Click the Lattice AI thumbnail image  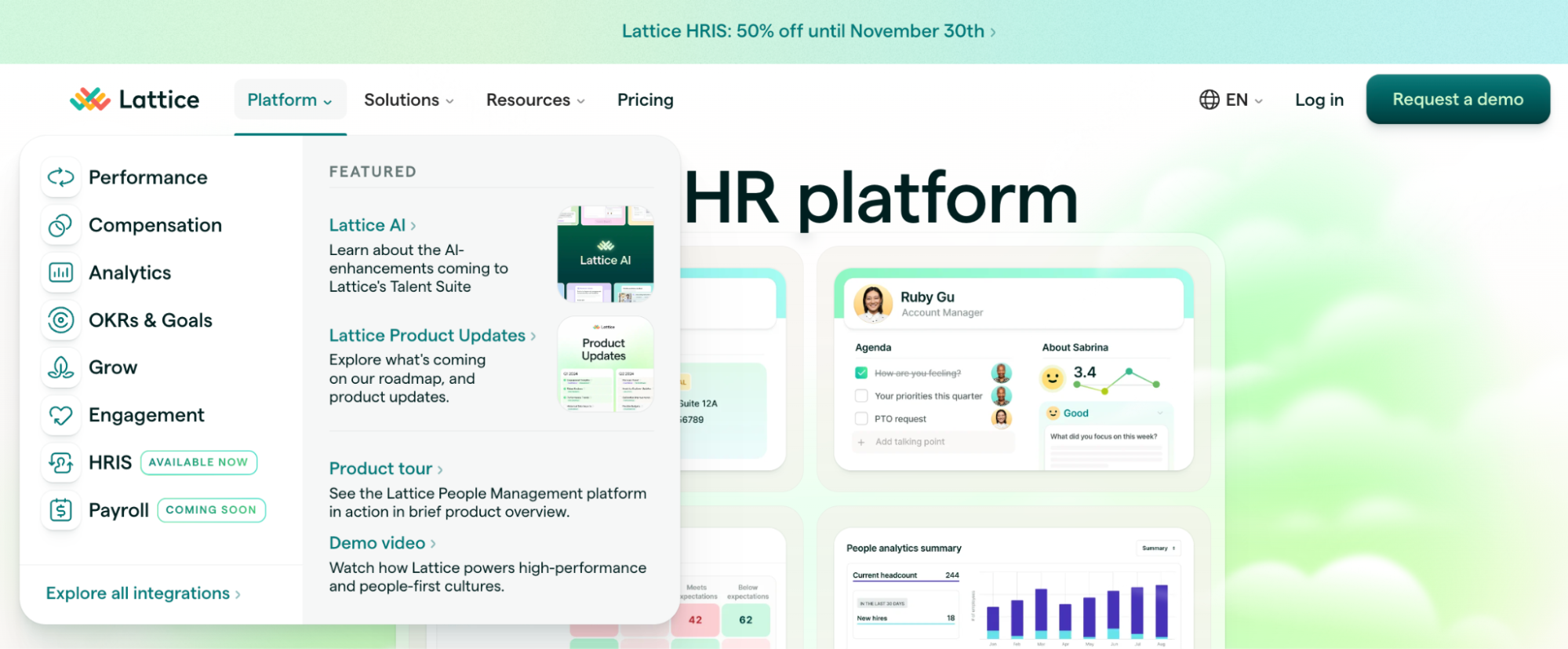pos(606,254)
